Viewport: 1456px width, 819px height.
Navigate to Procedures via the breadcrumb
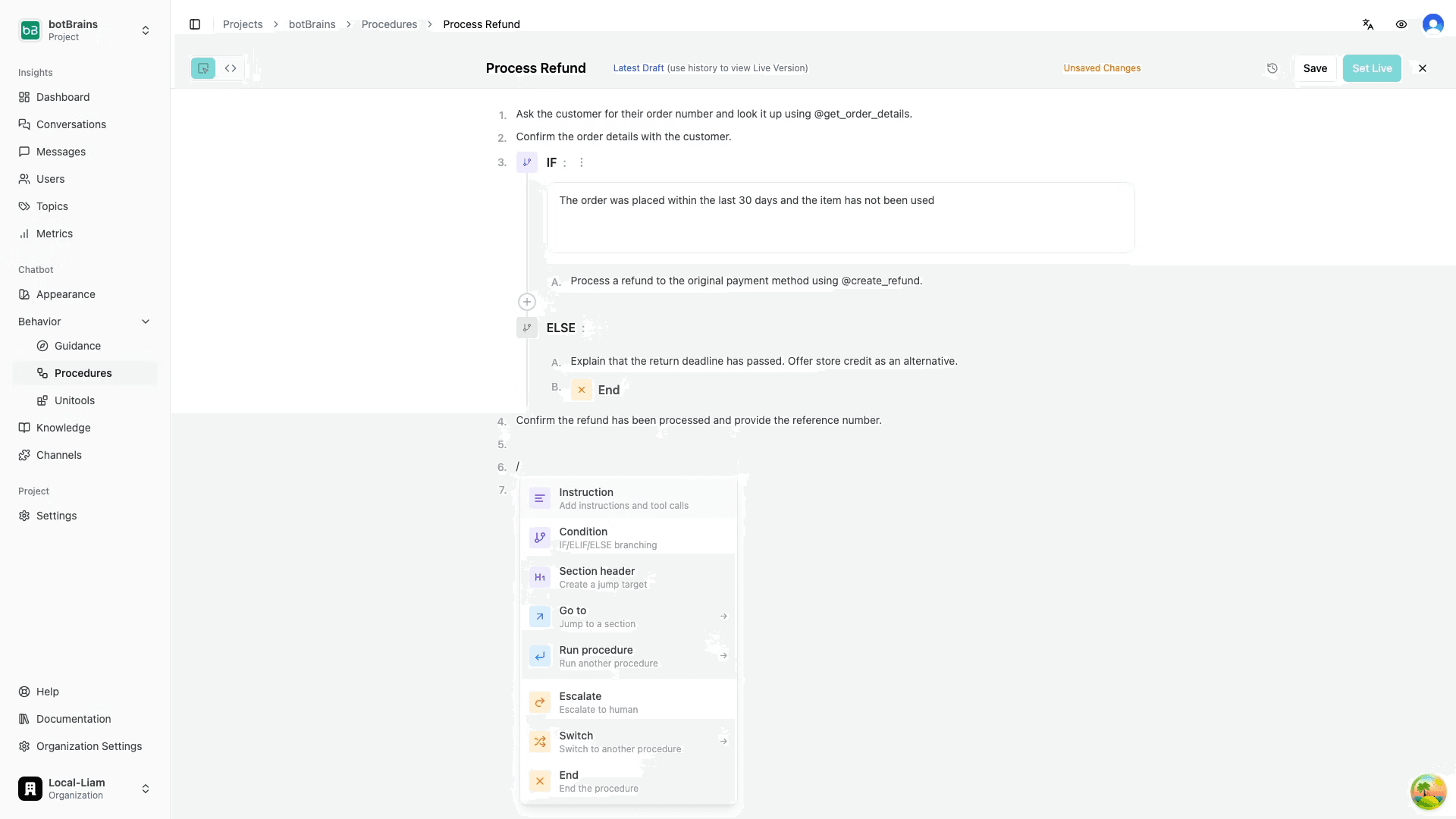[389, 24]
